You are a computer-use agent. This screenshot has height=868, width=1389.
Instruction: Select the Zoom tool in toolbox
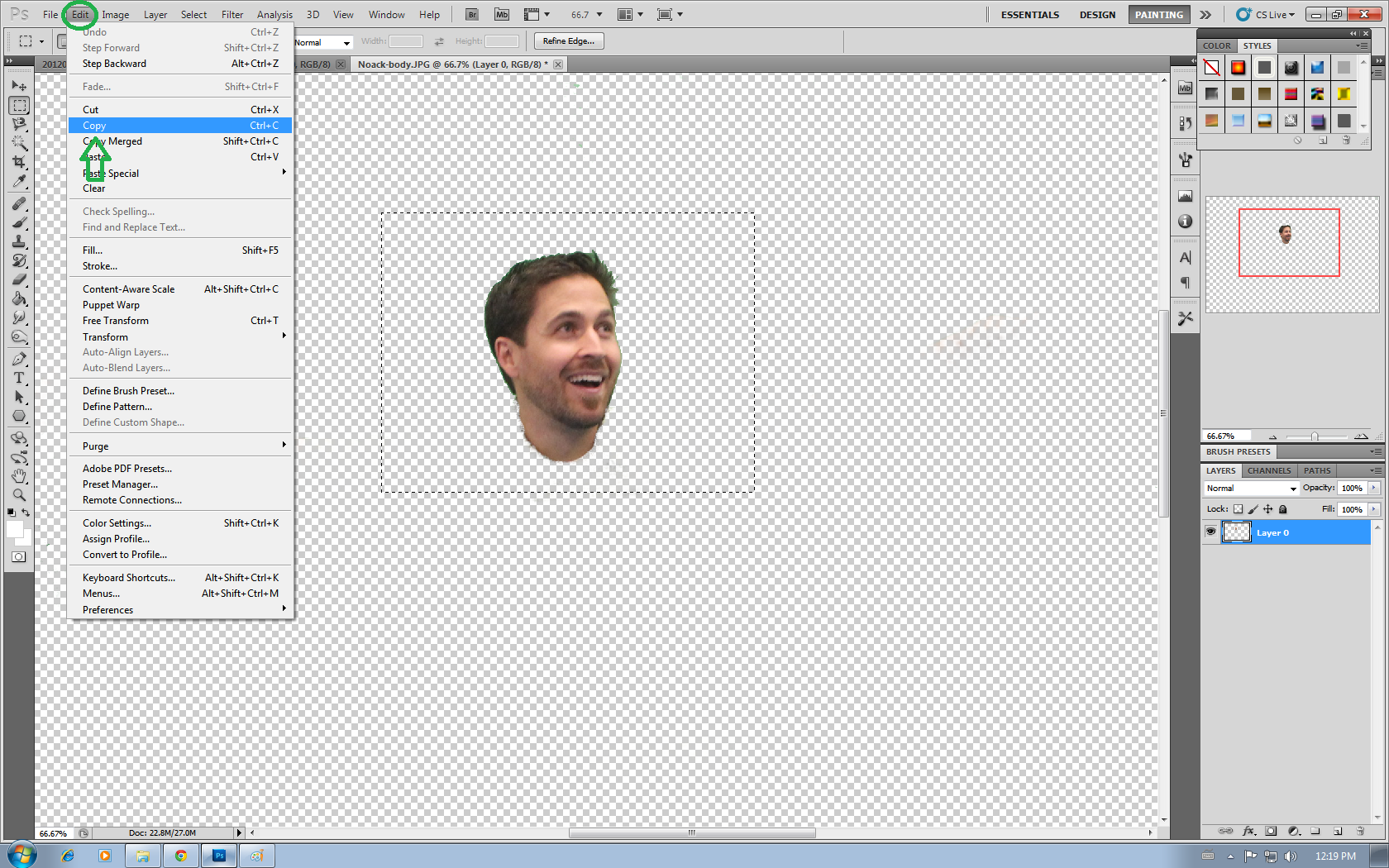tap(19, 495)
